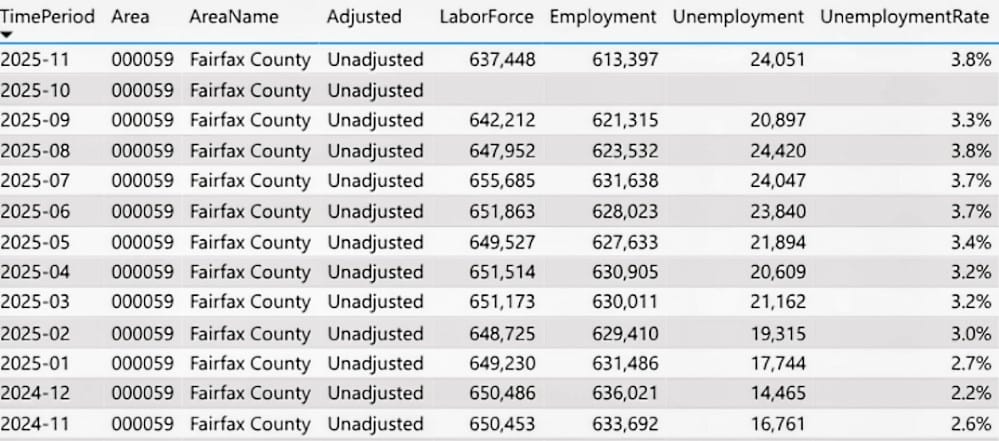Screen dimensions: 999x441
Task: Sort by the TimePeriod column header
Action: click(48, 17)
